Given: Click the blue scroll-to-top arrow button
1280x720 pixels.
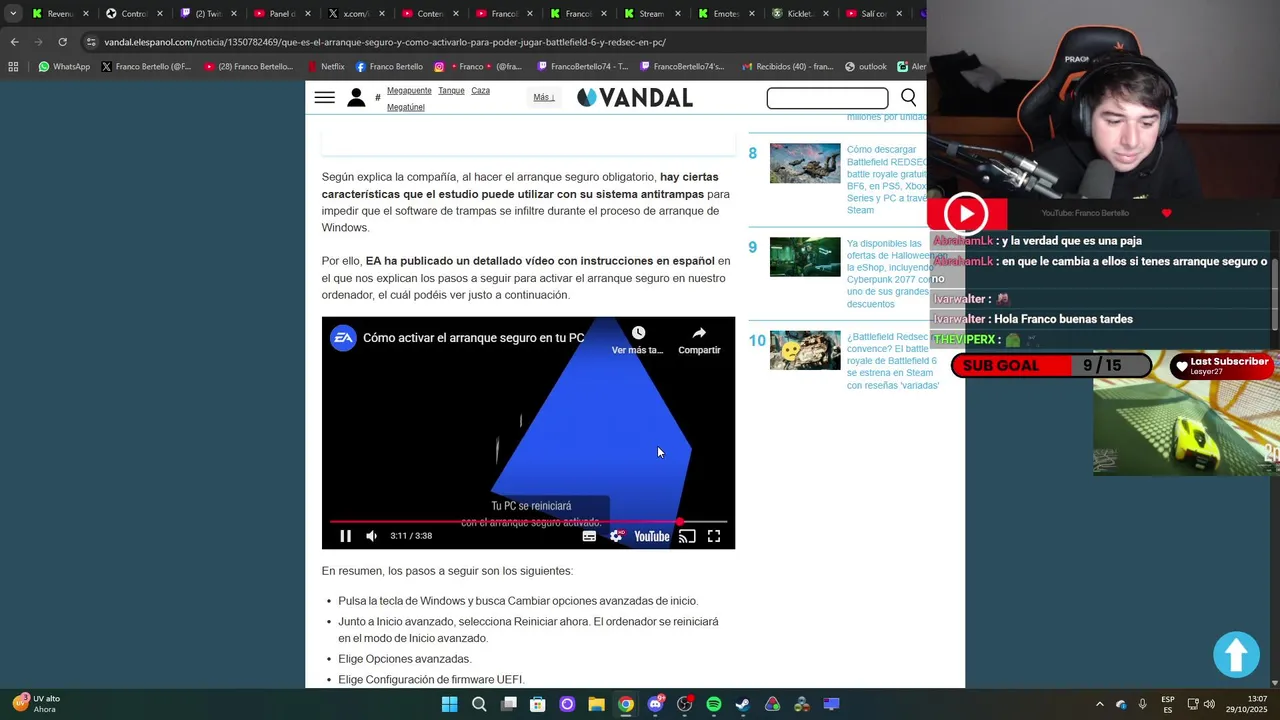Looking at the screenshot, I should click(1236, 655).
